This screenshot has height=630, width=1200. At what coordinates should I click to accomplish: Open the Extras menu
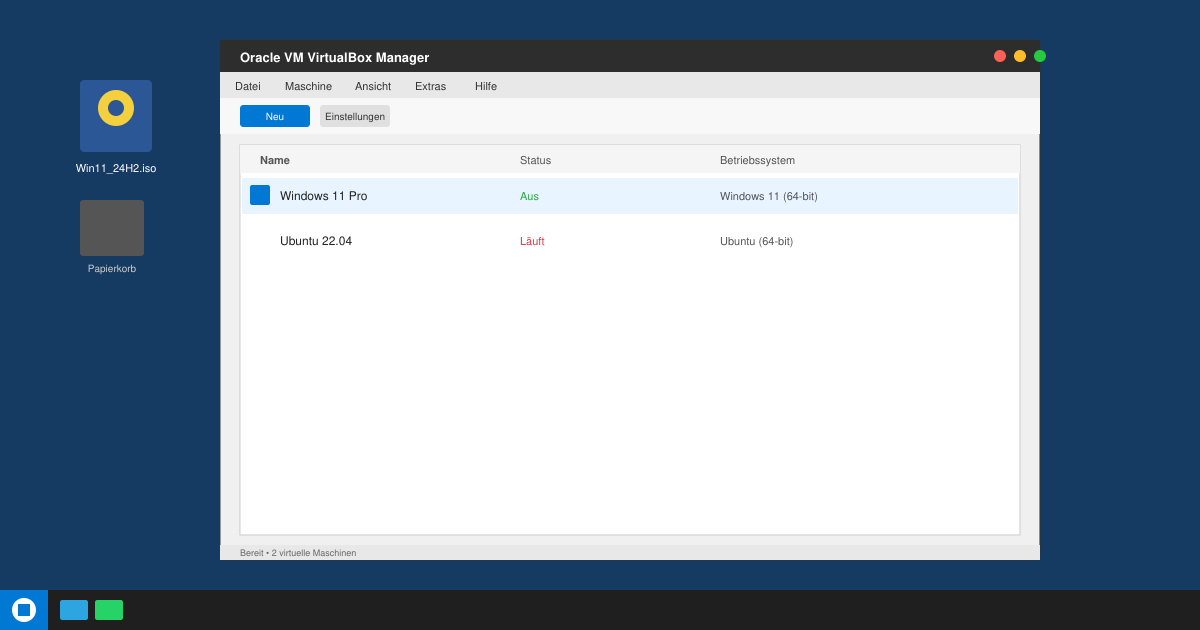coord(431,86)
